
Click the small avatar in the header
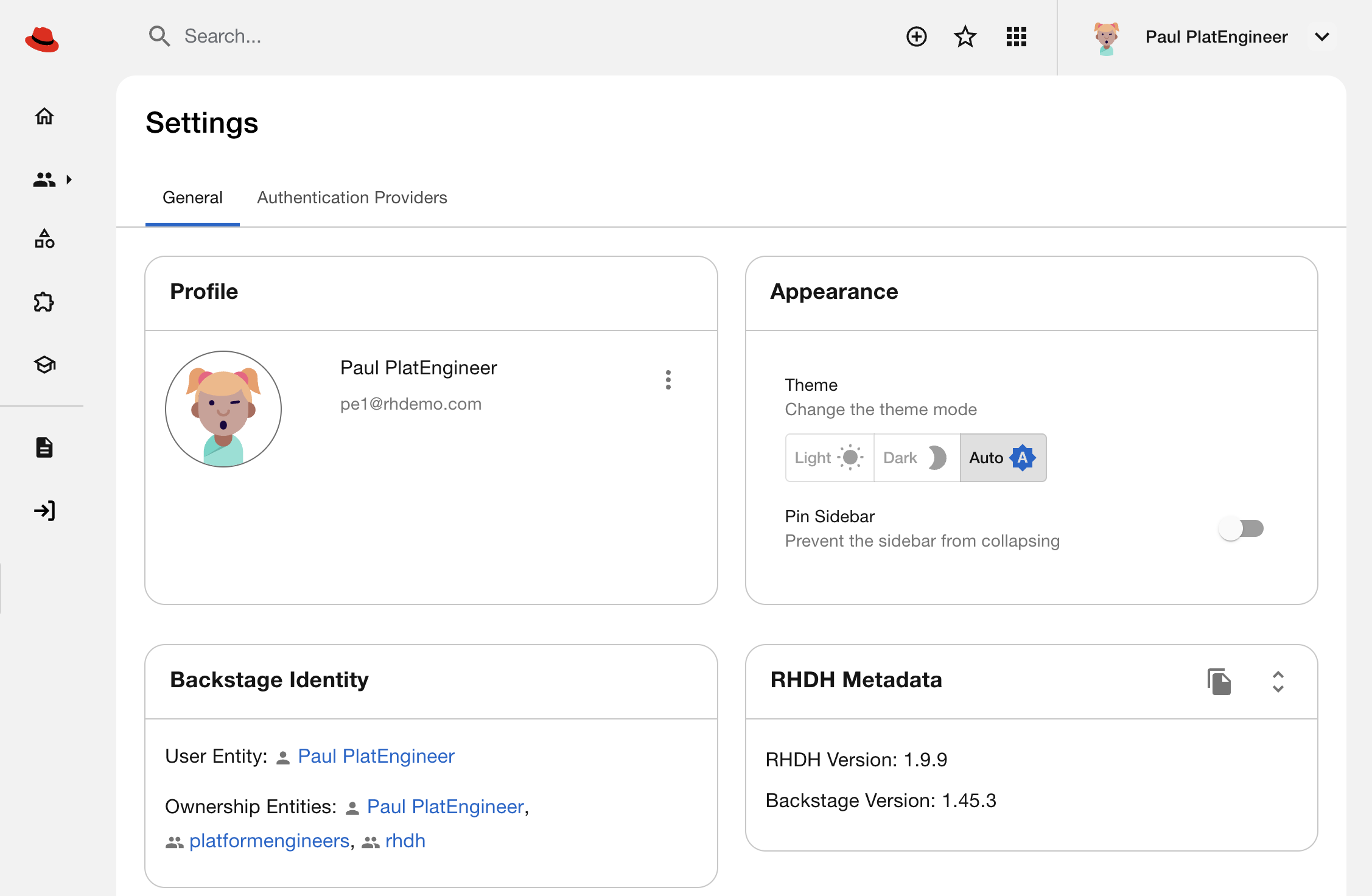pos(1107,38)
